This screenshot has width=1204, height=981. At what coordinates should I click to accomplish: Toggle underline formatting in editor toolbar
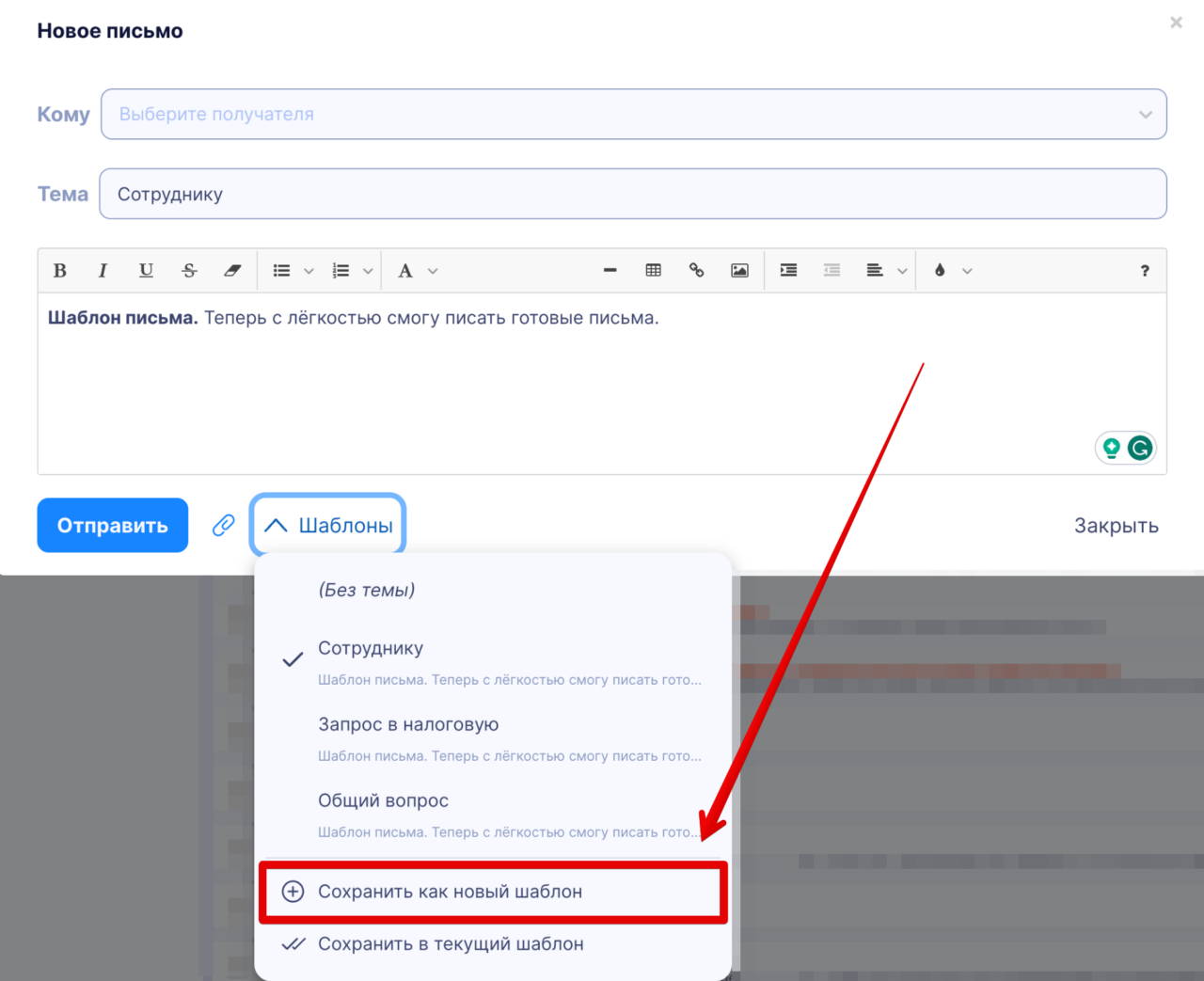[146, 271]
